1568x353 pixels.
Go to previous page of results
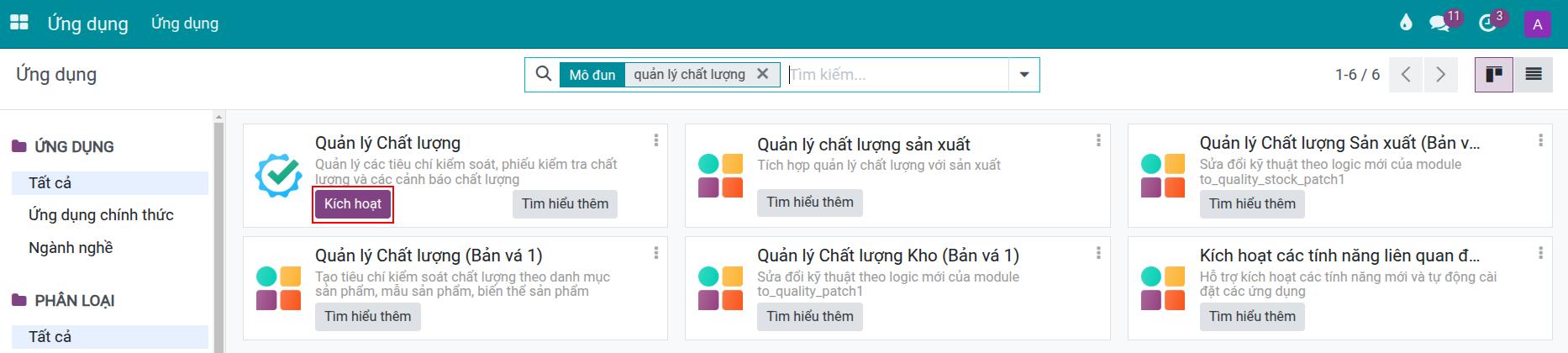point(1406,75)
